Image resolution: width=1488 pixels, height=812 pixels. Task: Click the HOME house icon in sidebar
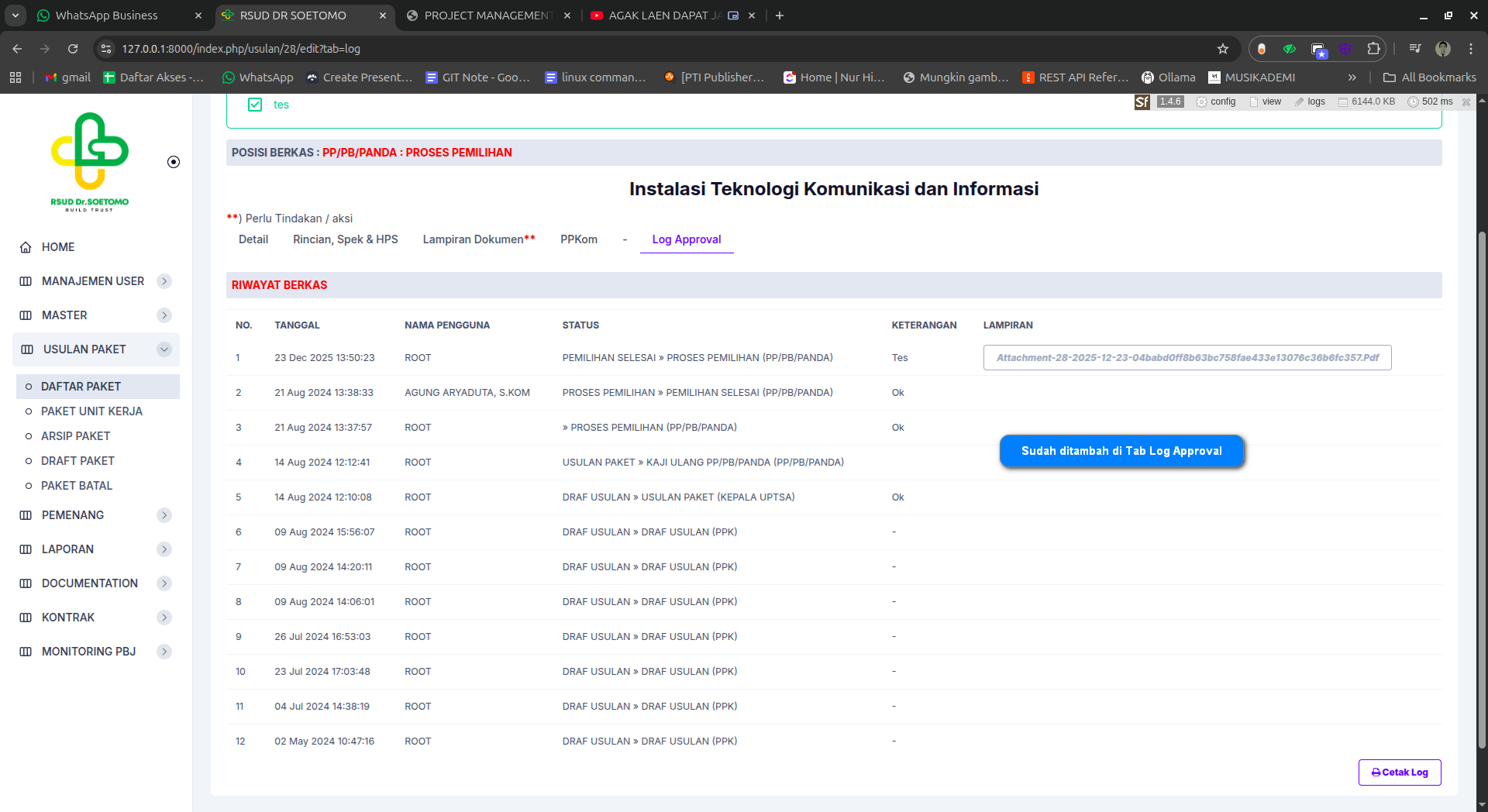tap(26, 247)
